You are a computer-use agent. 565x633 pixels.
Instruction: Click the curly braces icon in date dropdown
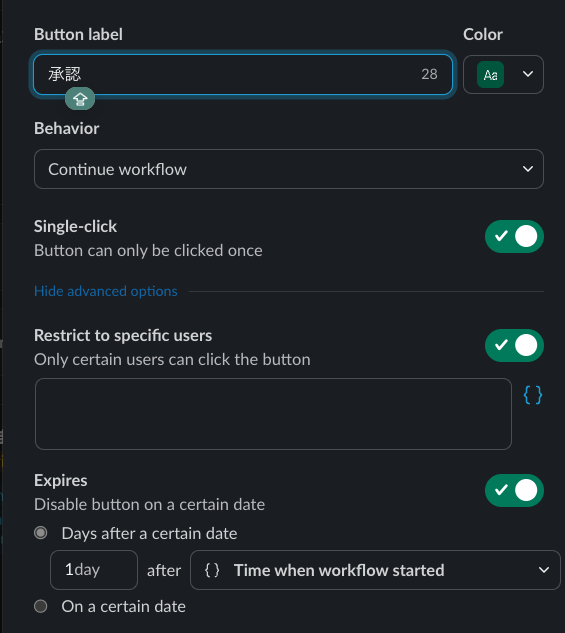point(212,570)
